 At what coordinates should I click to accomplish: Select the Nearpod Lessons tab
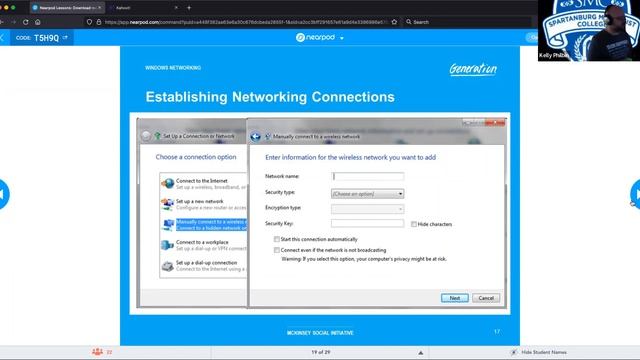pyautogui.click(x=67, y=7)
